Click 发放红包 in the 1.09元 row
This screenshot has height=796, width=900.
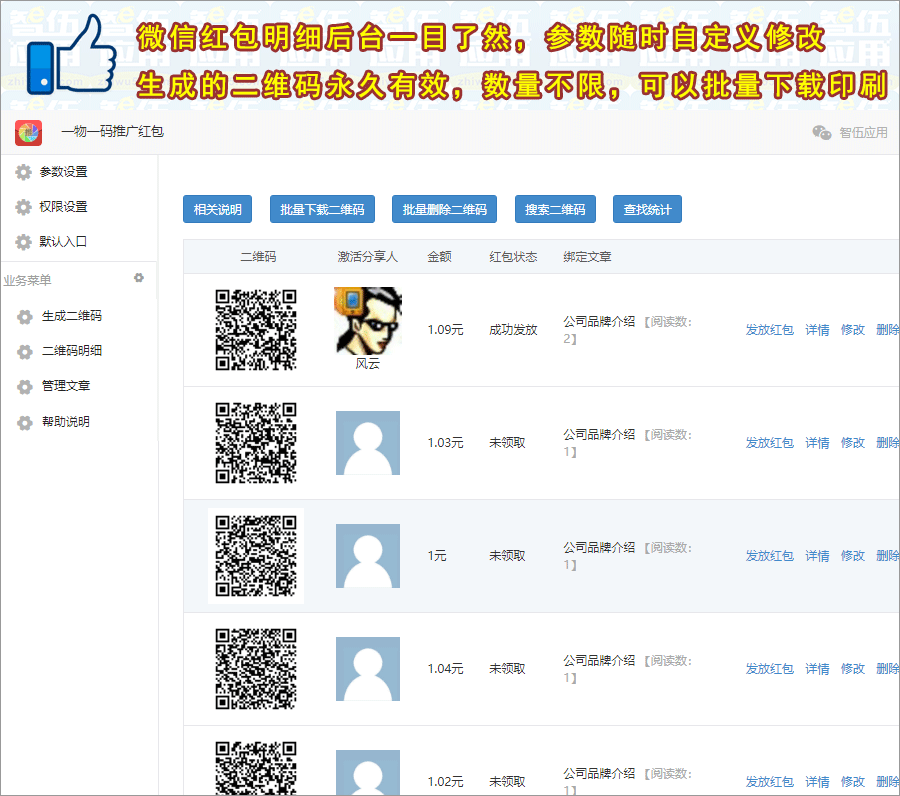[770, 330]
